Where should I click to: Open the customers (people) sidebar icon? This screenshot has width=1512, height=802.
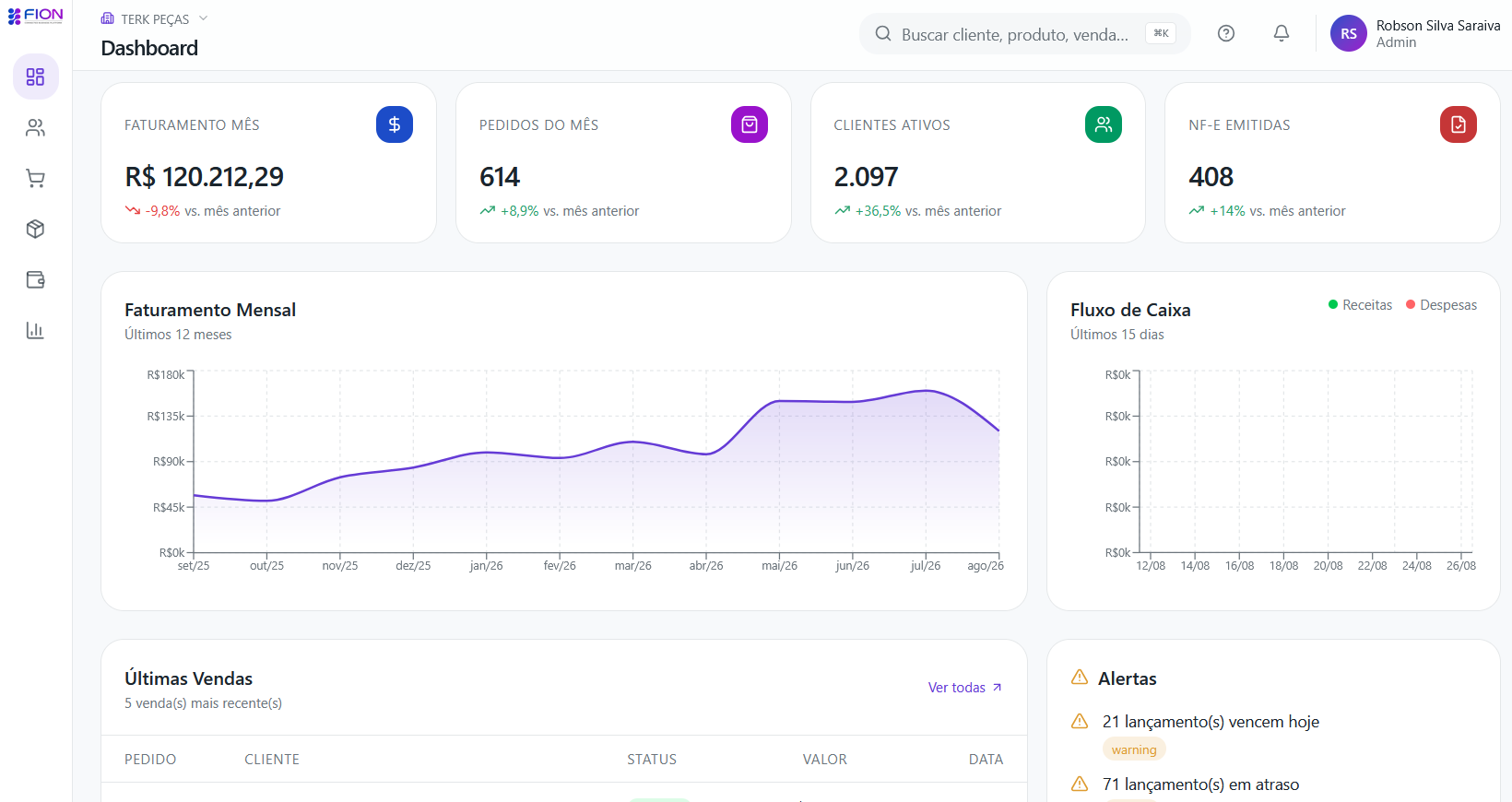(36, 127)
